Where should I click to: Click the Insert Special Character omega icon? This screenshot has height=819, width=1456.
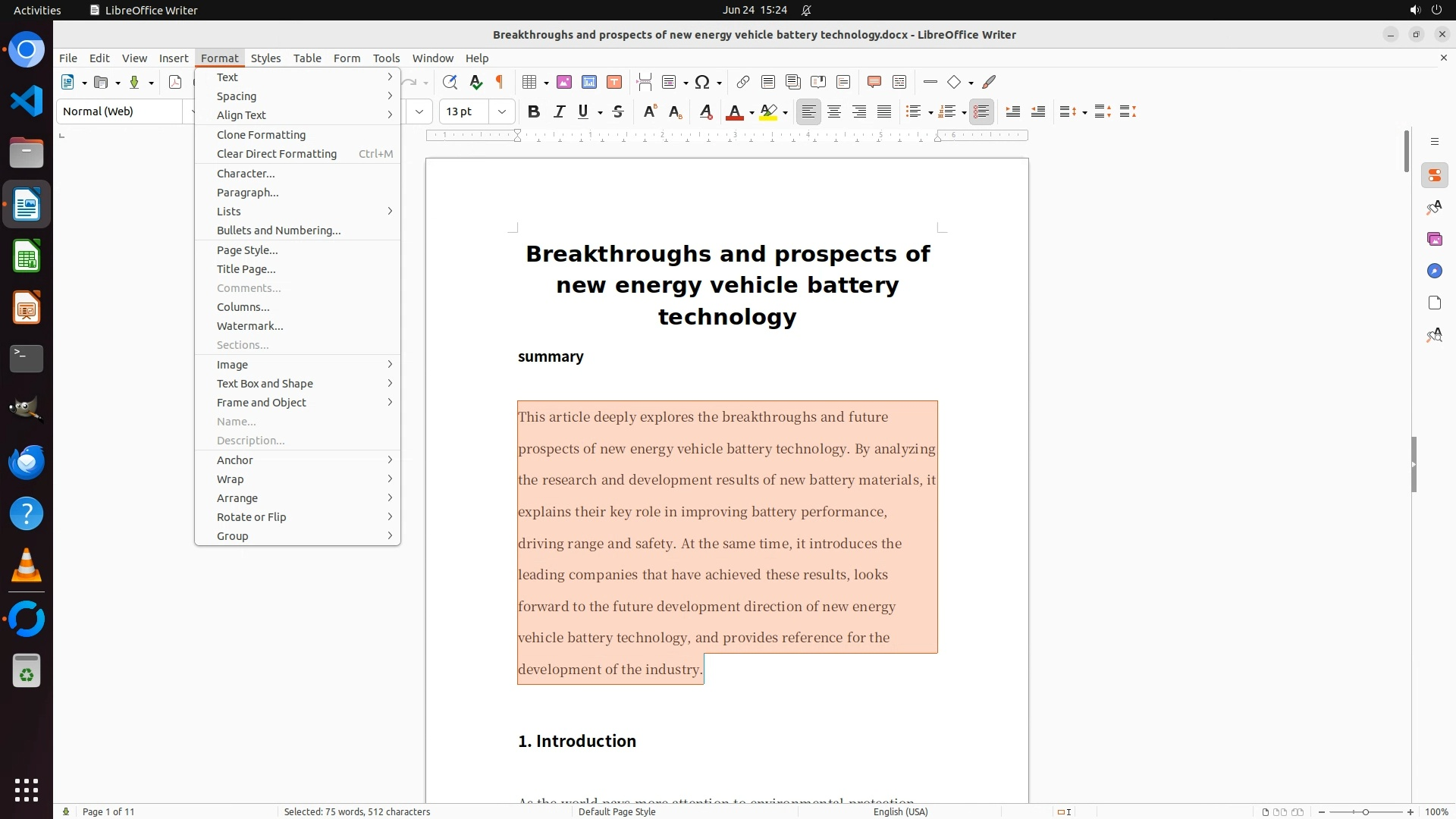702,82
